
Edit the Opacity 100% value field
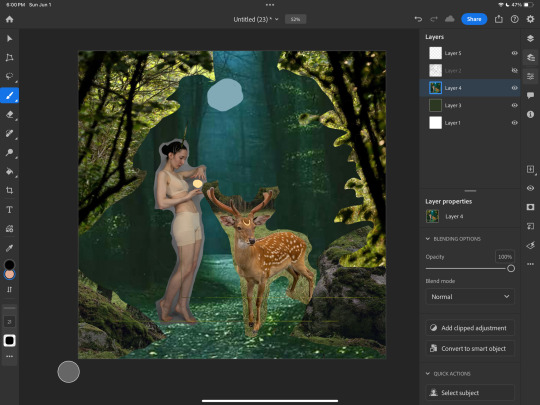(505, 257)
